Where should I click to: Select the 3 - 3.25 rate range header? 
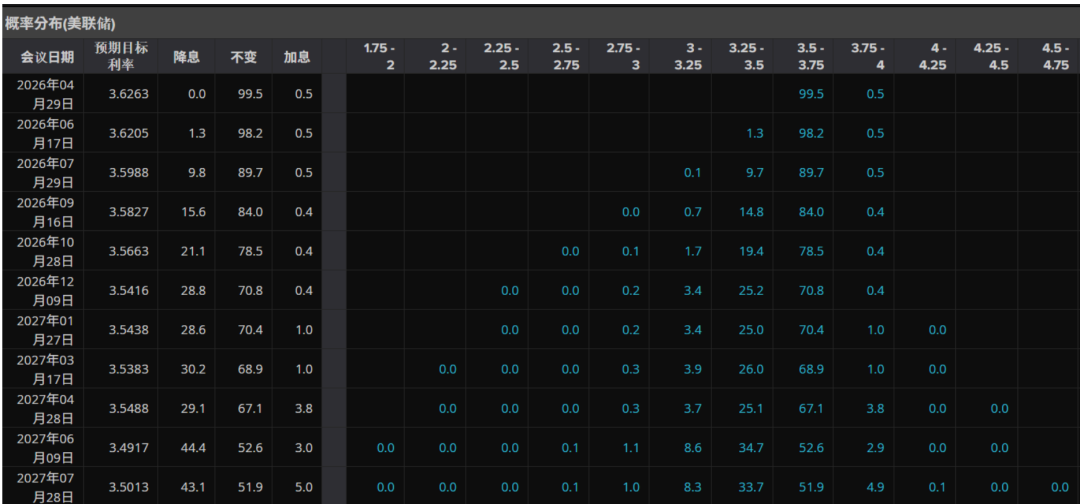tap(687, 58)
